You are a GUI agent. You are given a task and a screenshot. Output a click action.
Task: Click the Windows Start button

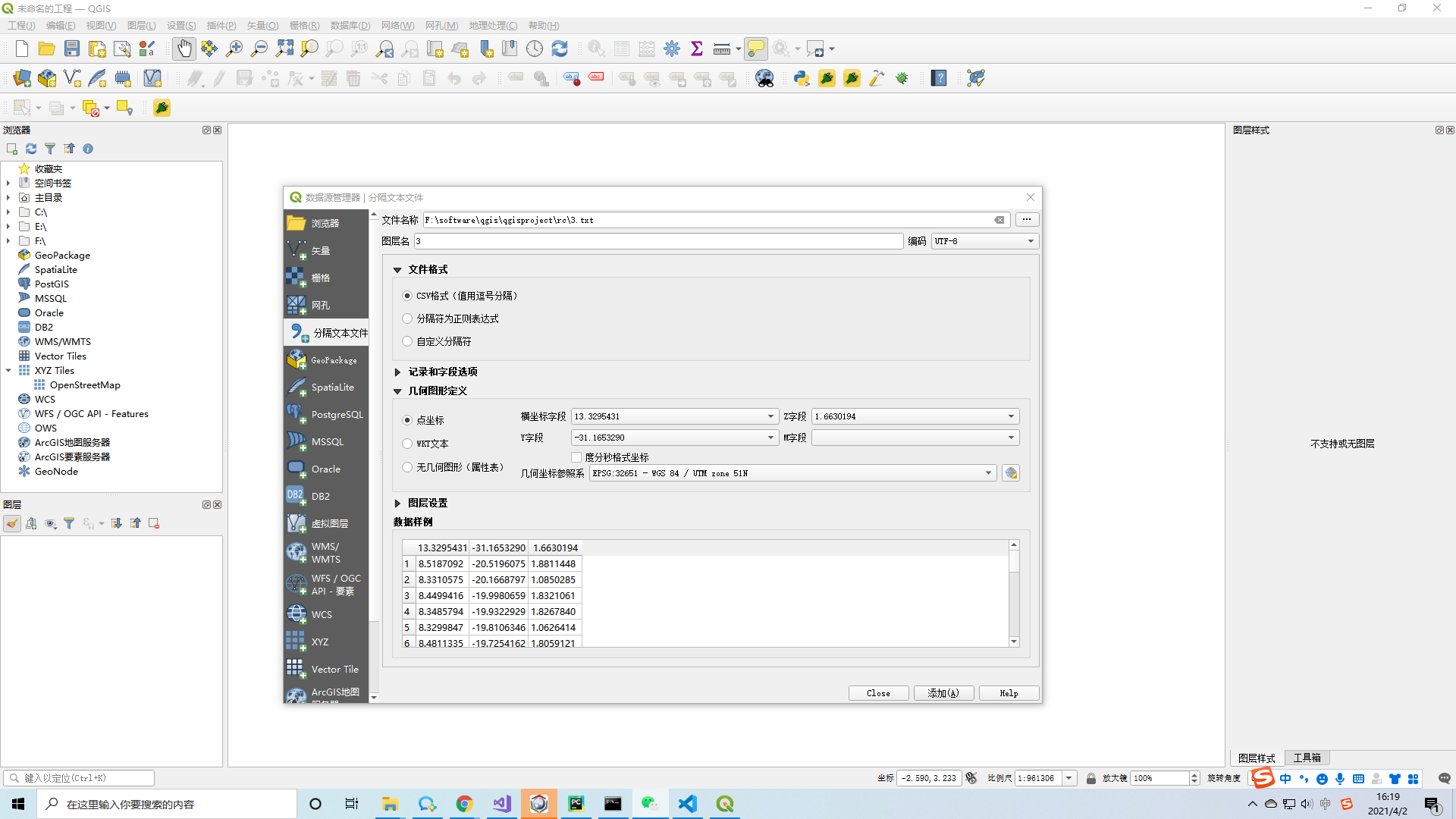point(18,804)
